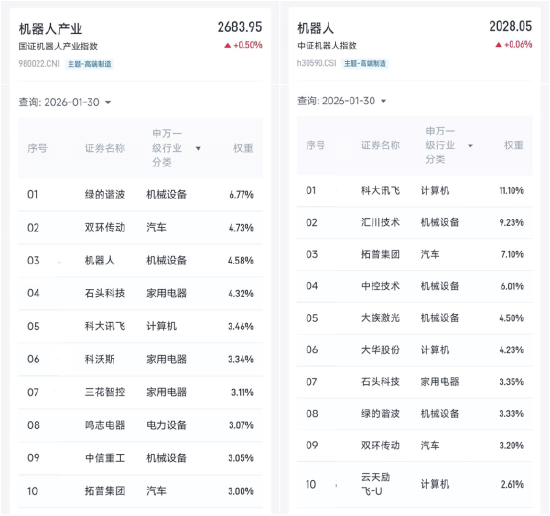Image resolution: width=550 pixels, height=516 pixels.
Task: Select 绿的谐波 with weight 3.33%
Action: click(x=381, y=414)
